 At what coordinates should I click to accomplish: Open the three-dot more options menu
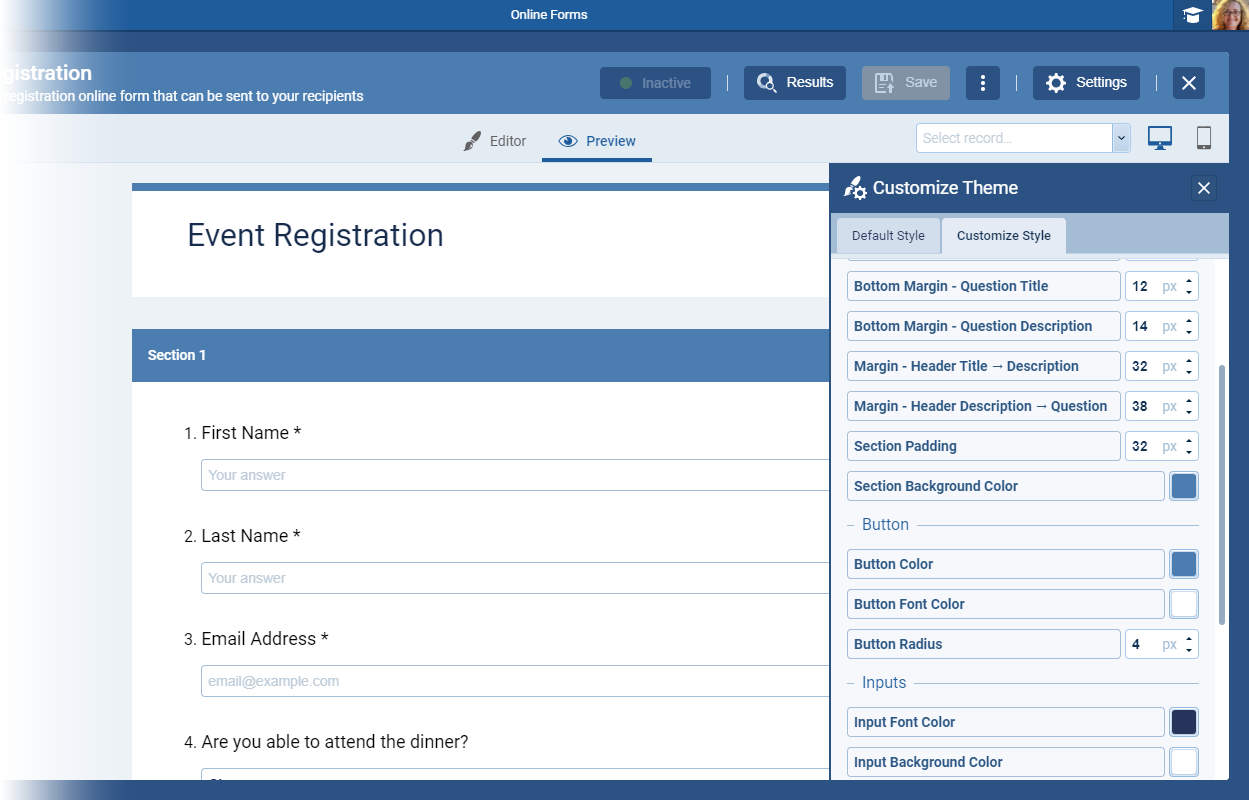click(x=982, y=83)
